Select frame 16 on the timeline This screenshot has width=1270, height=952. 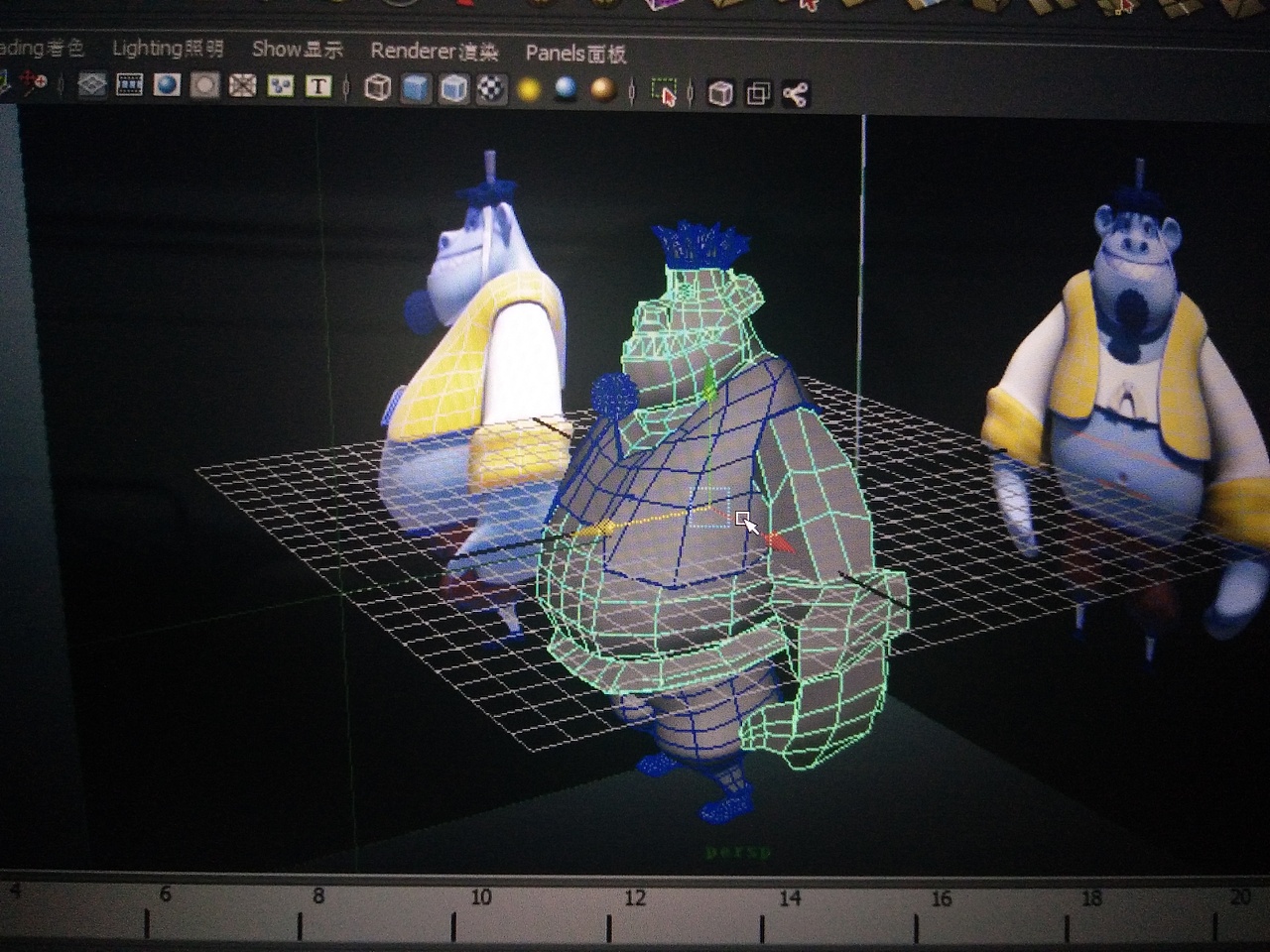[x=941, y=898]
